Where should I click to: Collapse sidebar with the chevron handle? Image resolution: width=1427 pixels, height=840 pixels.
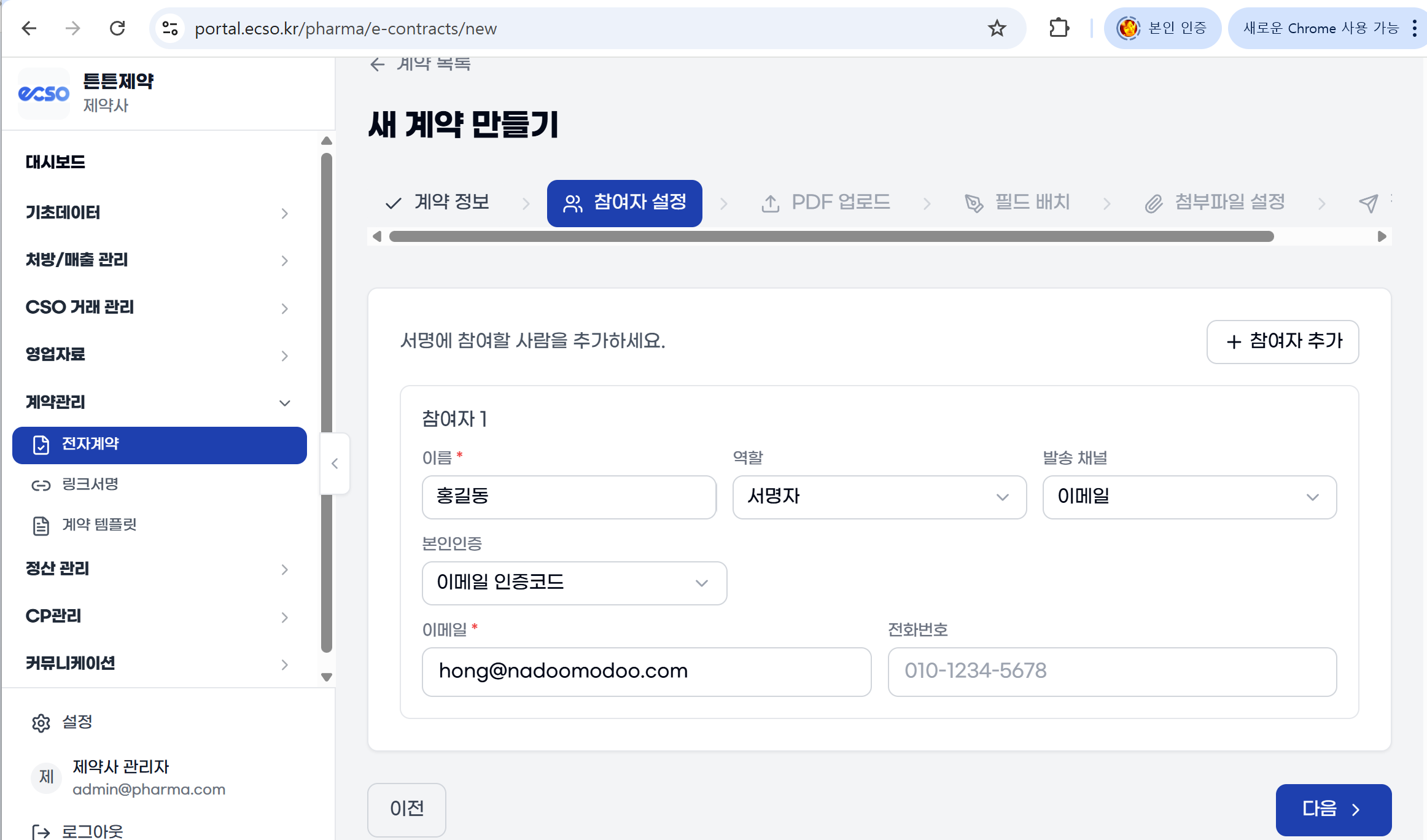[335, 464]
